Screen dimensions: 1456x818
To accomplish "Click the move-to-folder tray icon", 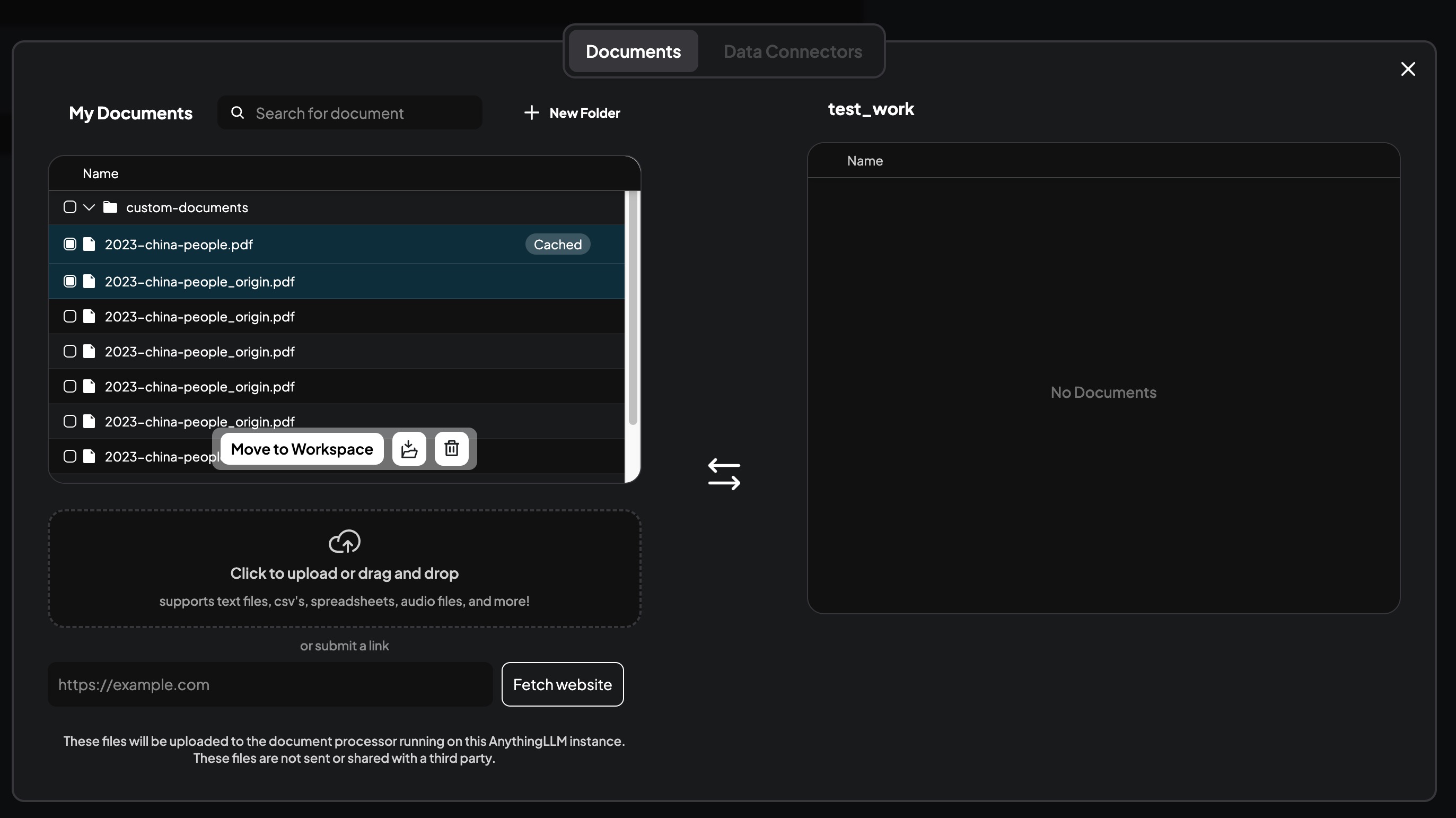I will (409, 449).
